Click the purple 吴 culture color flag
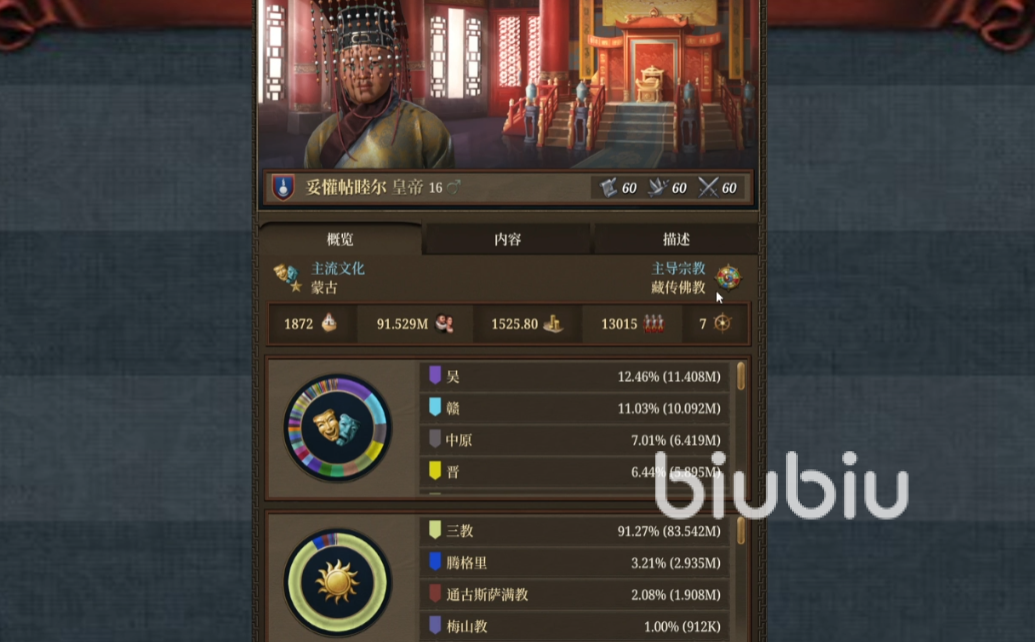 [x=434, y=375]
